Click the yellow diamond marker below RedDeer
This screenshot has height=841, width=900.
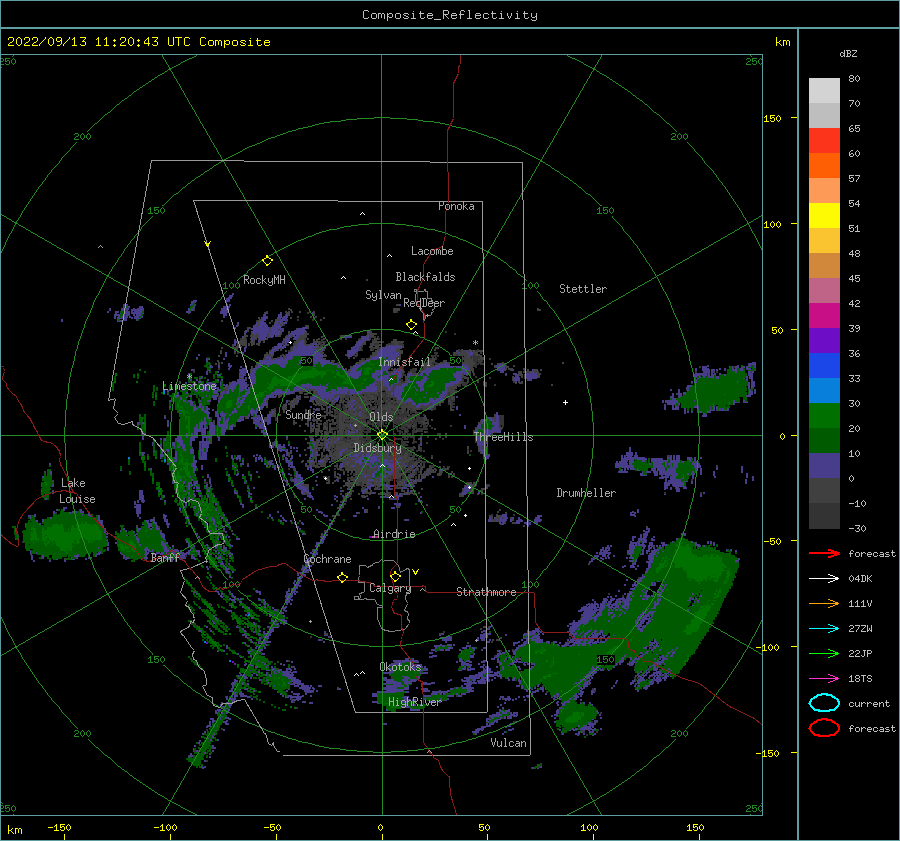tap(411, 325)
